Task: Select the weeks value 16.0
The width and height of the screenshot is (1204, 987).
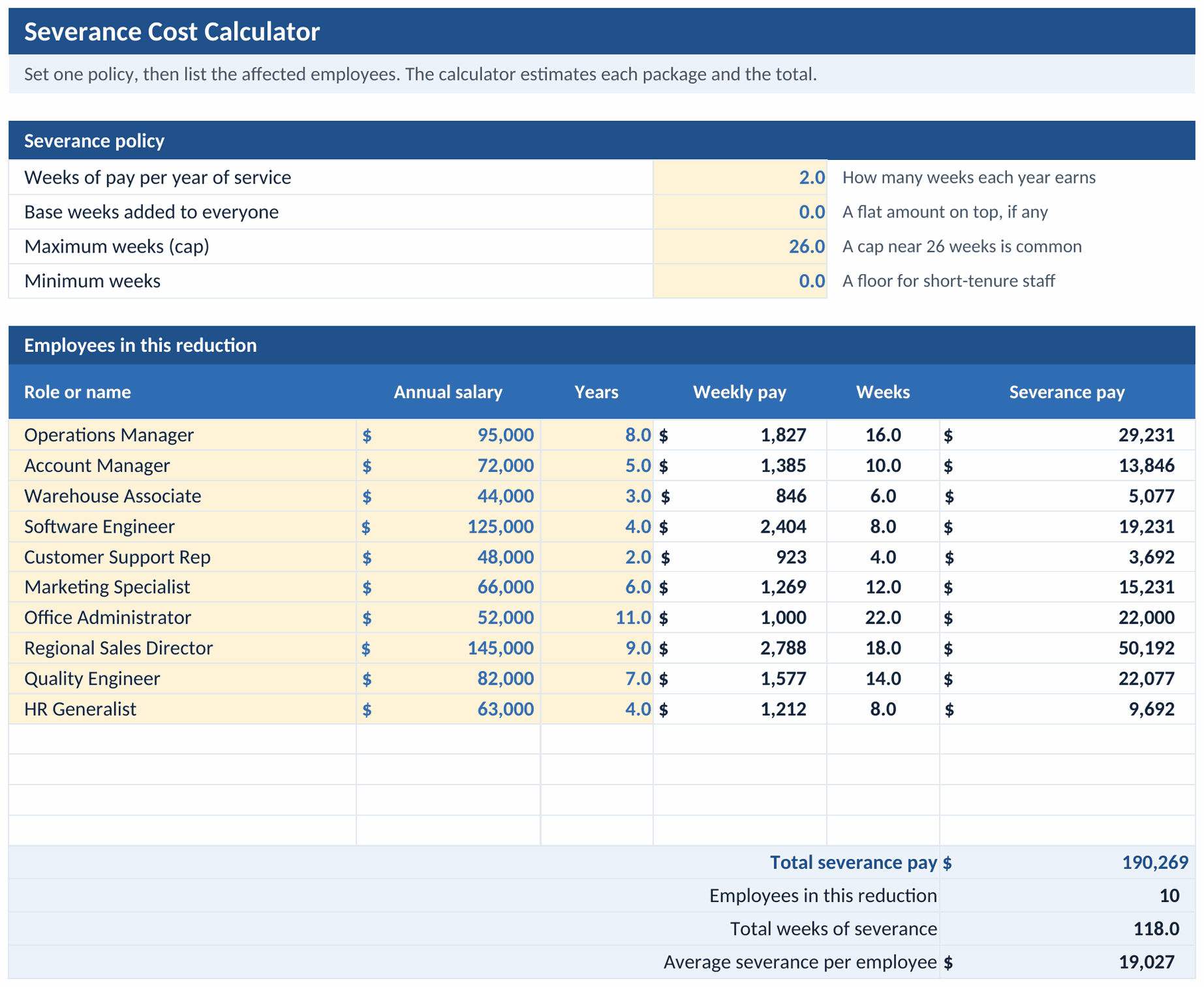Action: coord(884,435)
